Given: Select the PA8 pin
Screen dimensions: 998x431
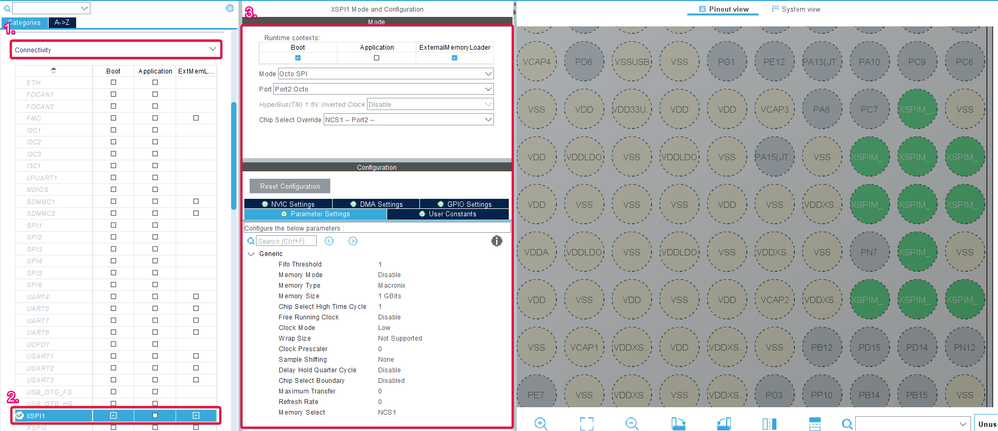Looking at the screenshot, I should pos(821,110).
